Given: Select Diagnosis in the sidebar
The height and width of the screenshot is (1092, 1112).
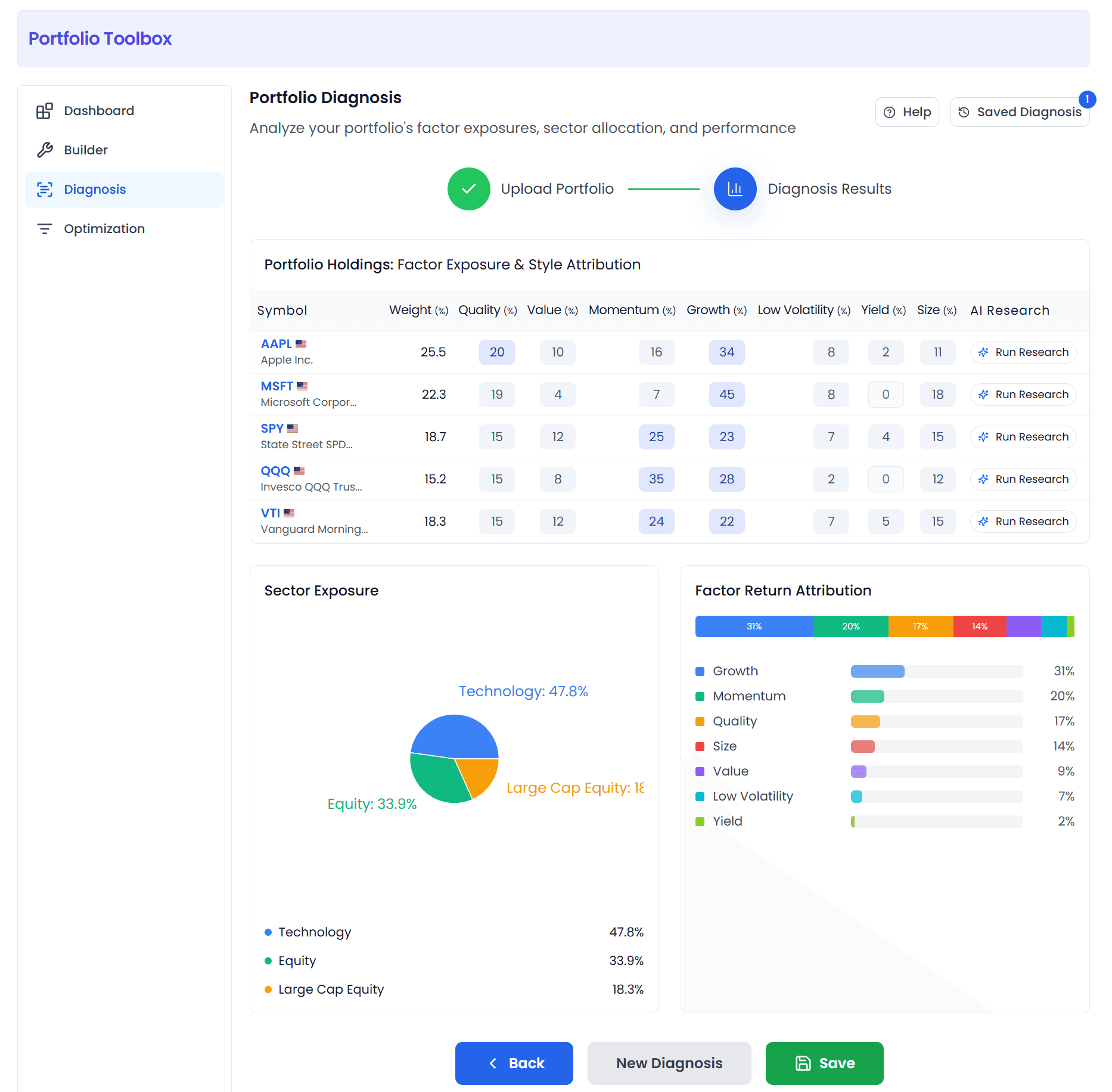Looking at the screenshot, I should 125,190.
